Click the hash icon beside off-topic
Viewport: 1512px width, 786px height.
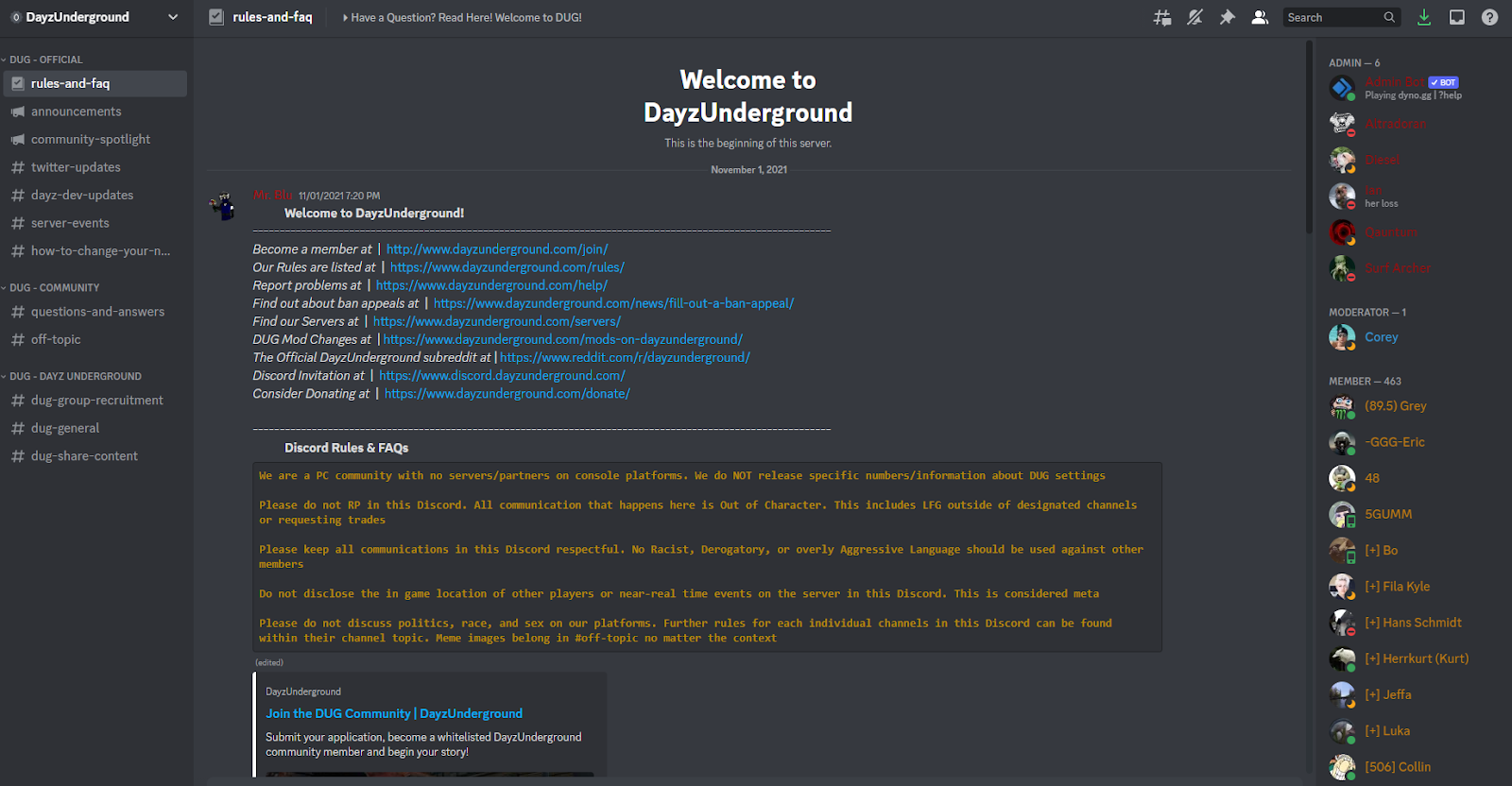coord(17,339)
